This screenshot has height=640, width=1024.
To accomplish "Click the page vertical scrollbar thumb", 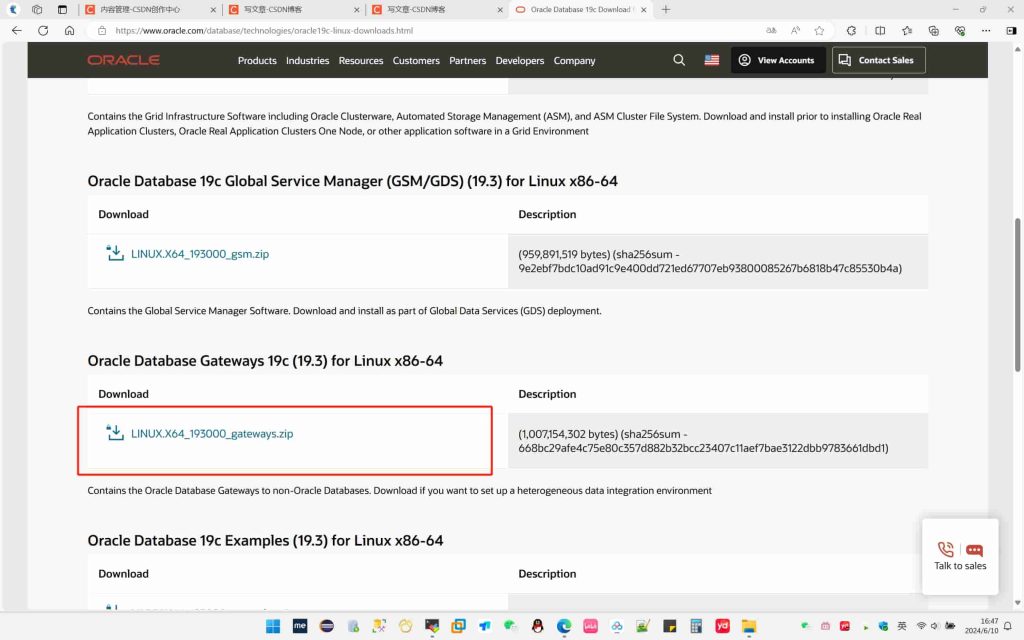I will [1017, 295].
